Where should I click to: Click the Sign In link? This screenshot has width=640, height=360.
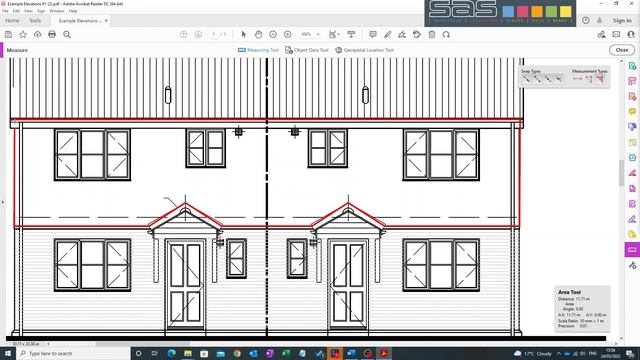point(622,20)
